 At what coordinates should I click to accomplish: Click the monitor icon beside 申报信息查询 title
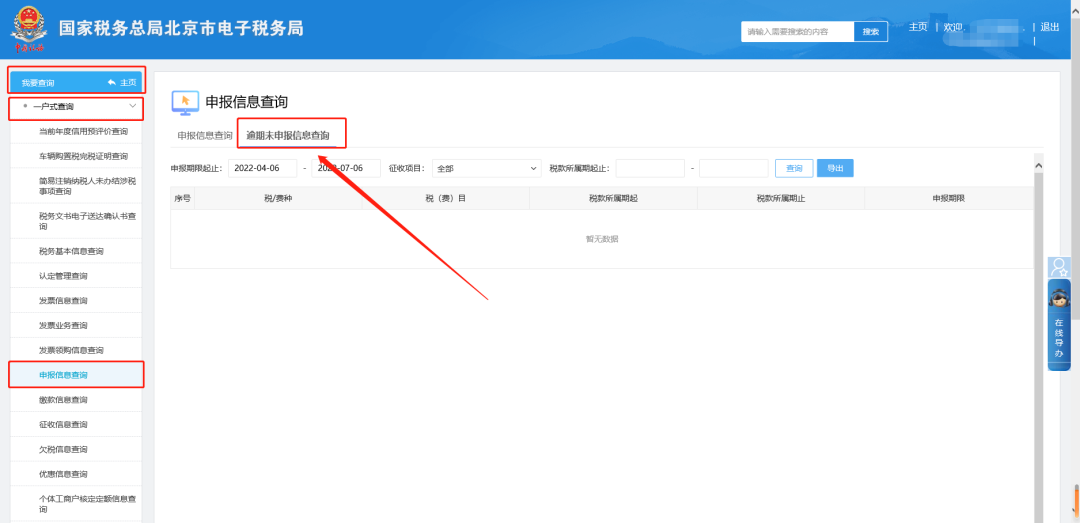point(185,102)
